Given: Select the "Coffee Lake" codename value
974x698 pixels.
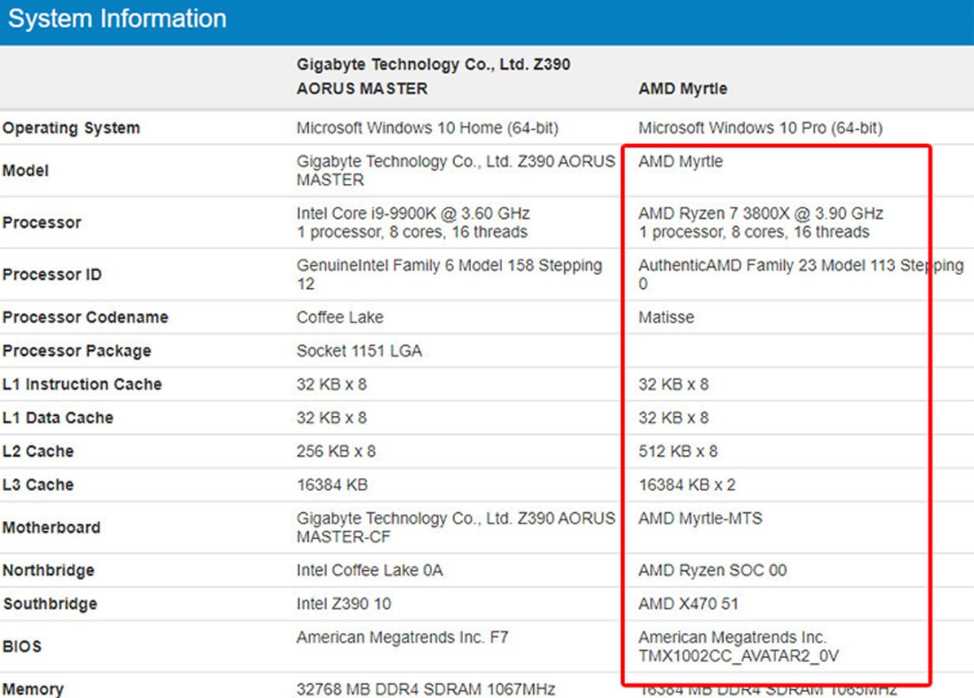Looking at the screenshot, I should point(340,317).
